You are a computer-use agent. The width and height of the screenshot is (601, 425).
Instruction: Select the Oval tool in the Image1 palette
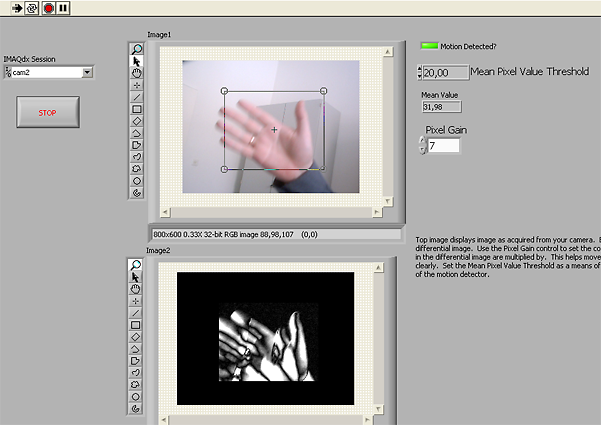click(137, 181)
